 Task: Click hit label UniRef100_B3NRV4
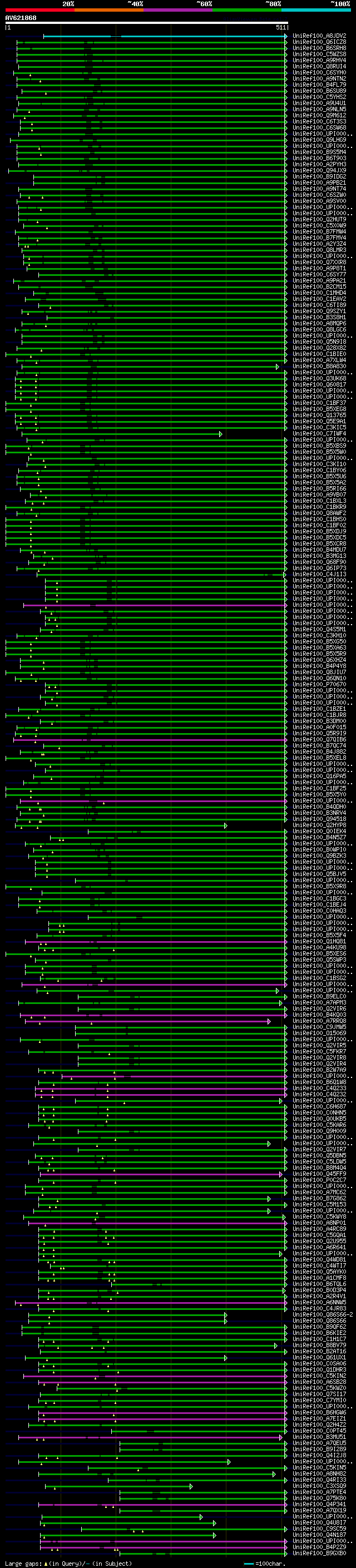click(319, 813)
